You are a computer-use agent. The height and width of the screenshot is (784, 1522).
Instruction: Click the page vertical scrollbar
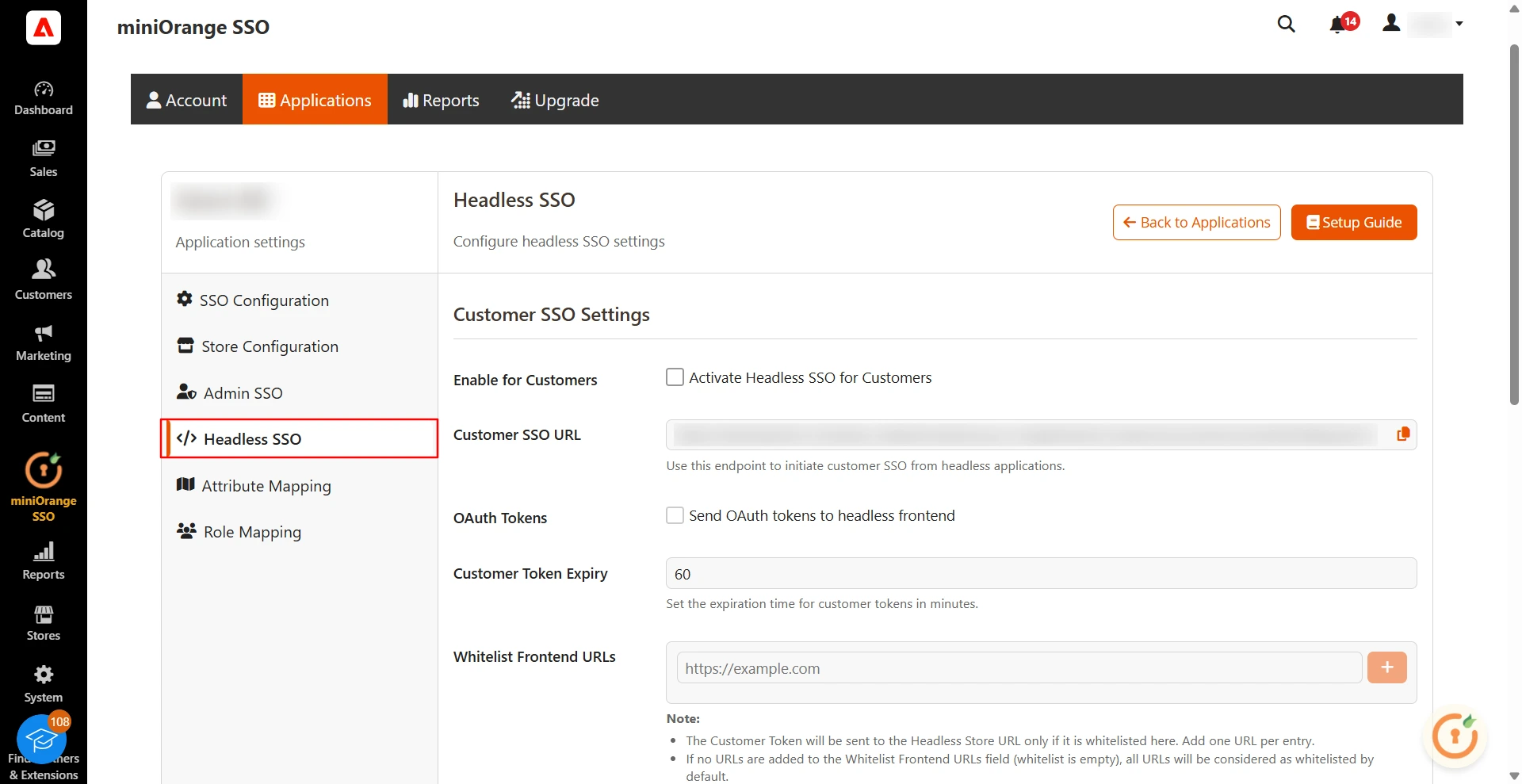click(x=1514, y=226)
